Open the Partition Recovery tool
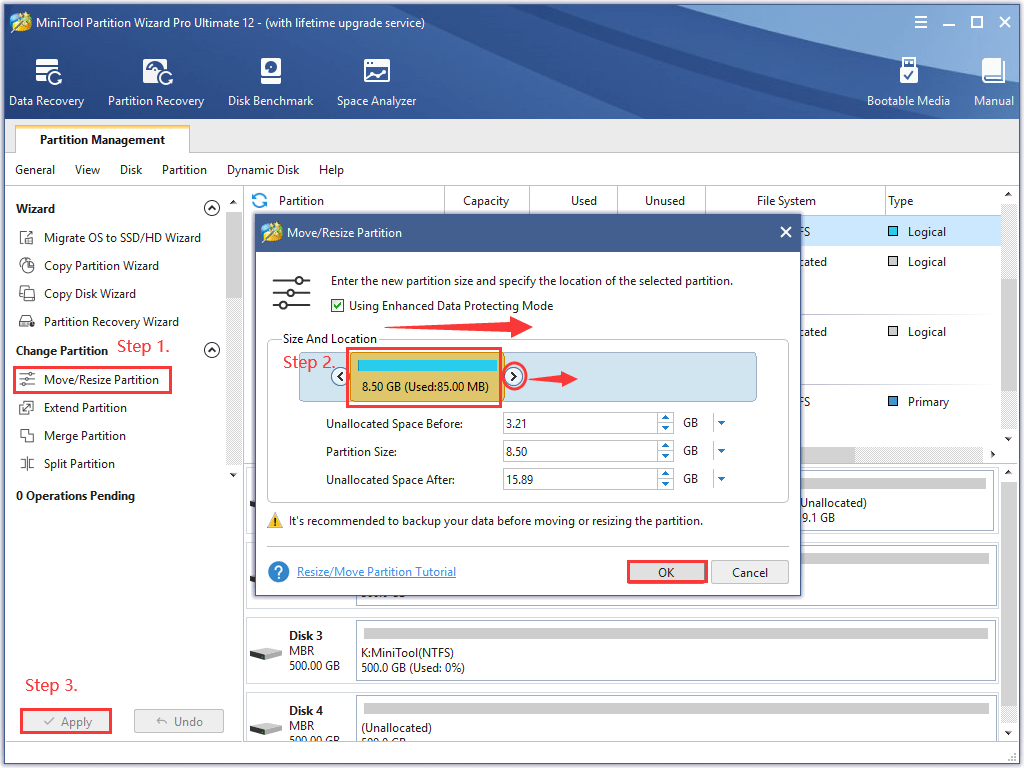 coord(156,80)
